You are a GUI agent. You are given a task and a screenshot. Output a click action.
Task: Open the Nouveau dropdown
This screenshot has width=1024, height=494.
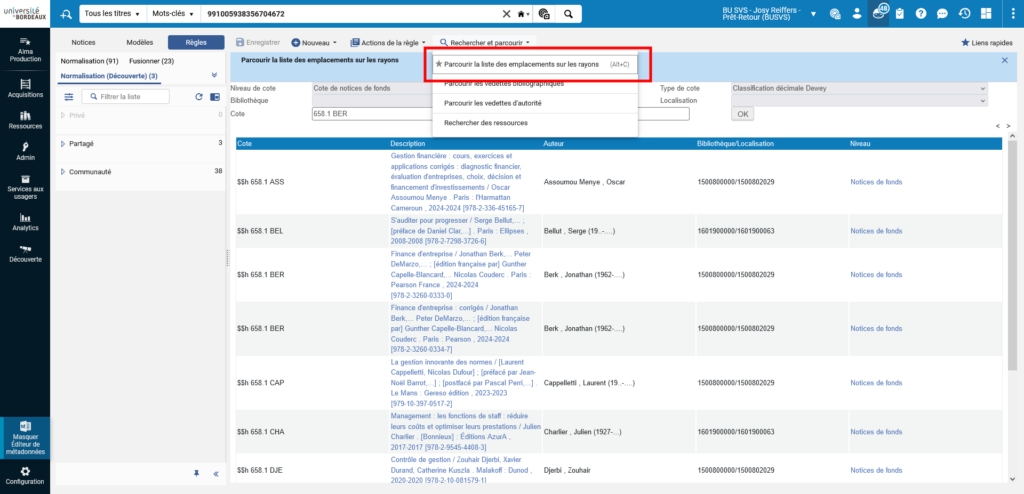click(x=314, y=42)
